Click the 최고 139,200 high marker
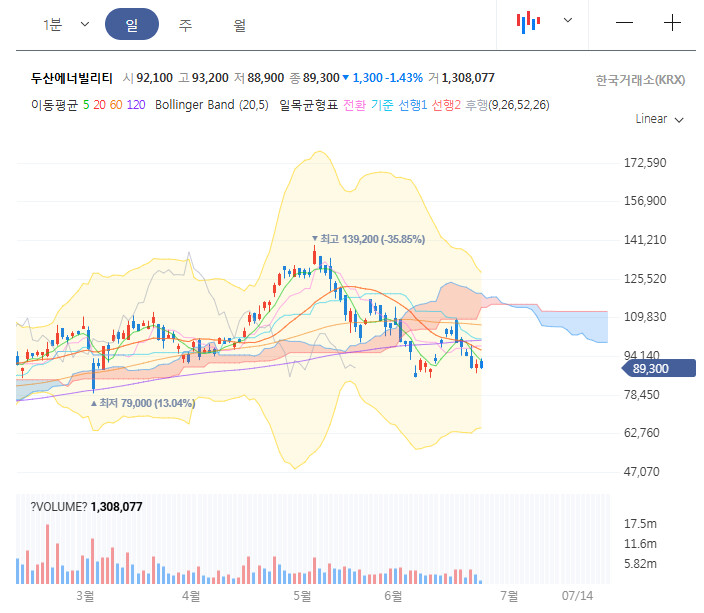 (x=368, y=239)
